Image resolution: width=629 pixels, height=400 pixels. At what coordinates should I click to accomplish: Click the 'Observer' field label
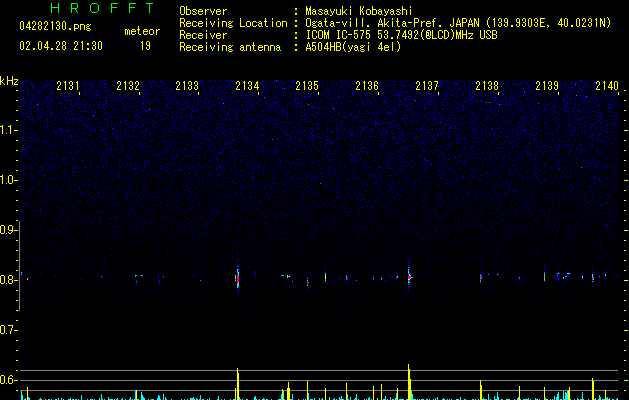[203, 11]
